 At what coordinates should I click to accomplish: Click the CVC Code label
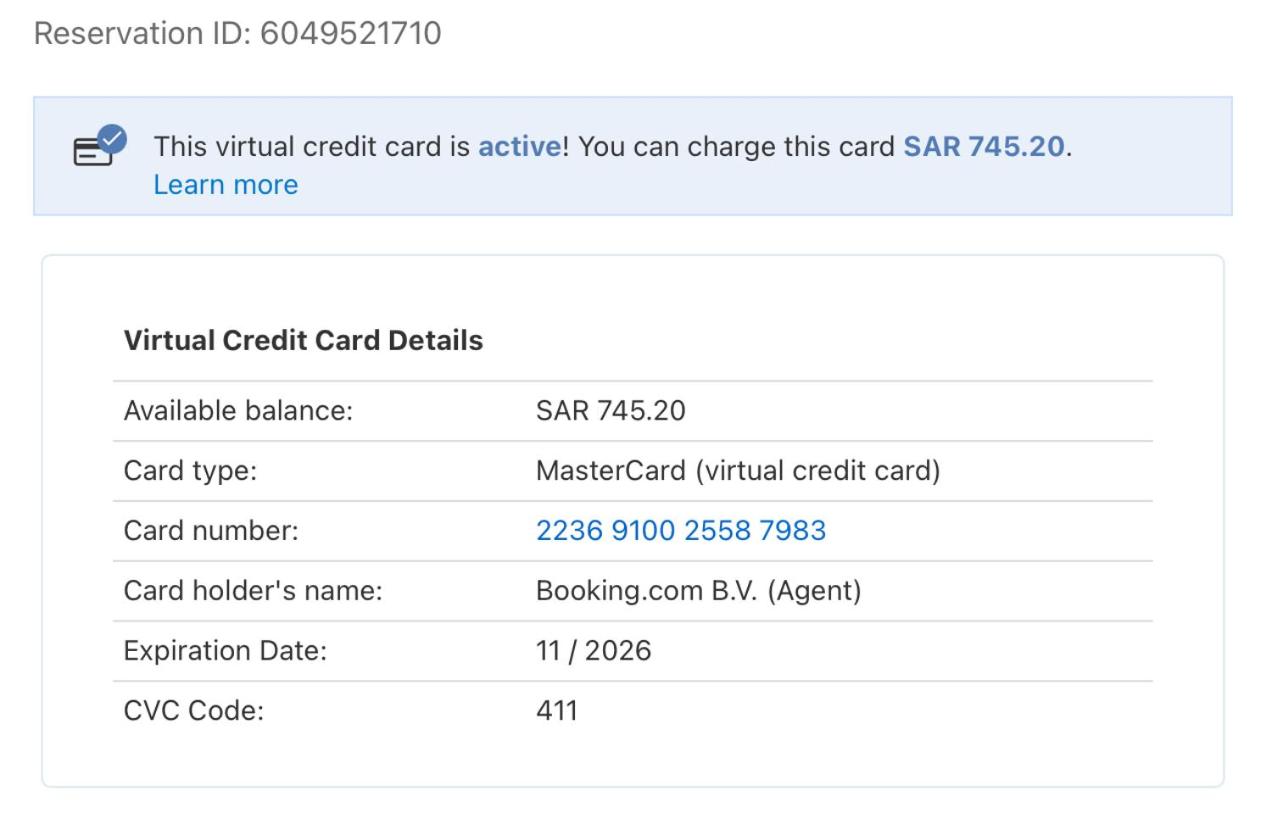point(193,711)
